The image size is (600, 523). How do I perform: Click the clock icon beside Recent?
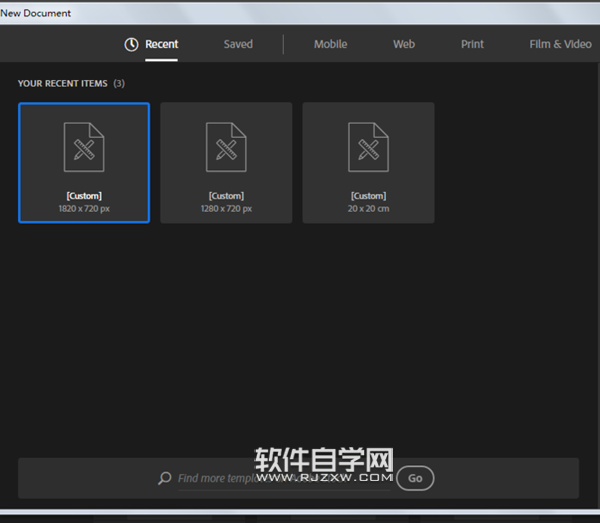coord(131,44)
